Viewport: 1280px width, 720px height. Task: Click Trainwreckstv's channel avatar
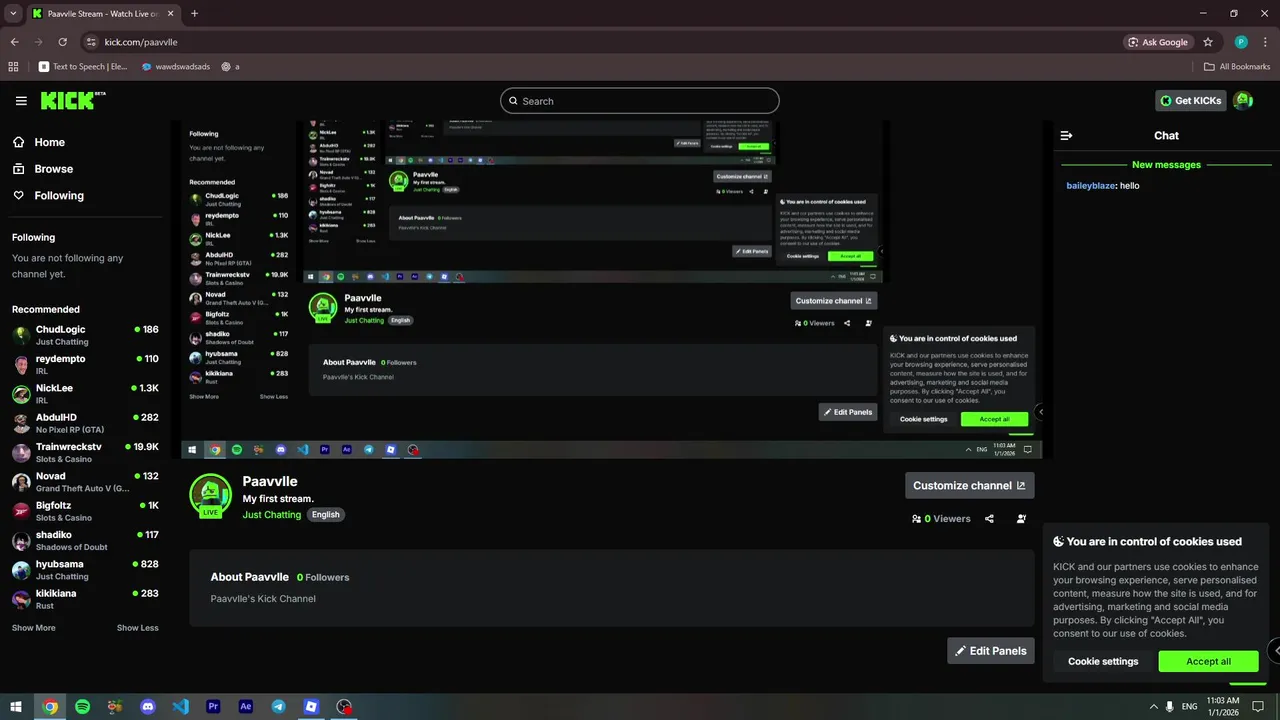pyautogui.click(x=21, y=453)
